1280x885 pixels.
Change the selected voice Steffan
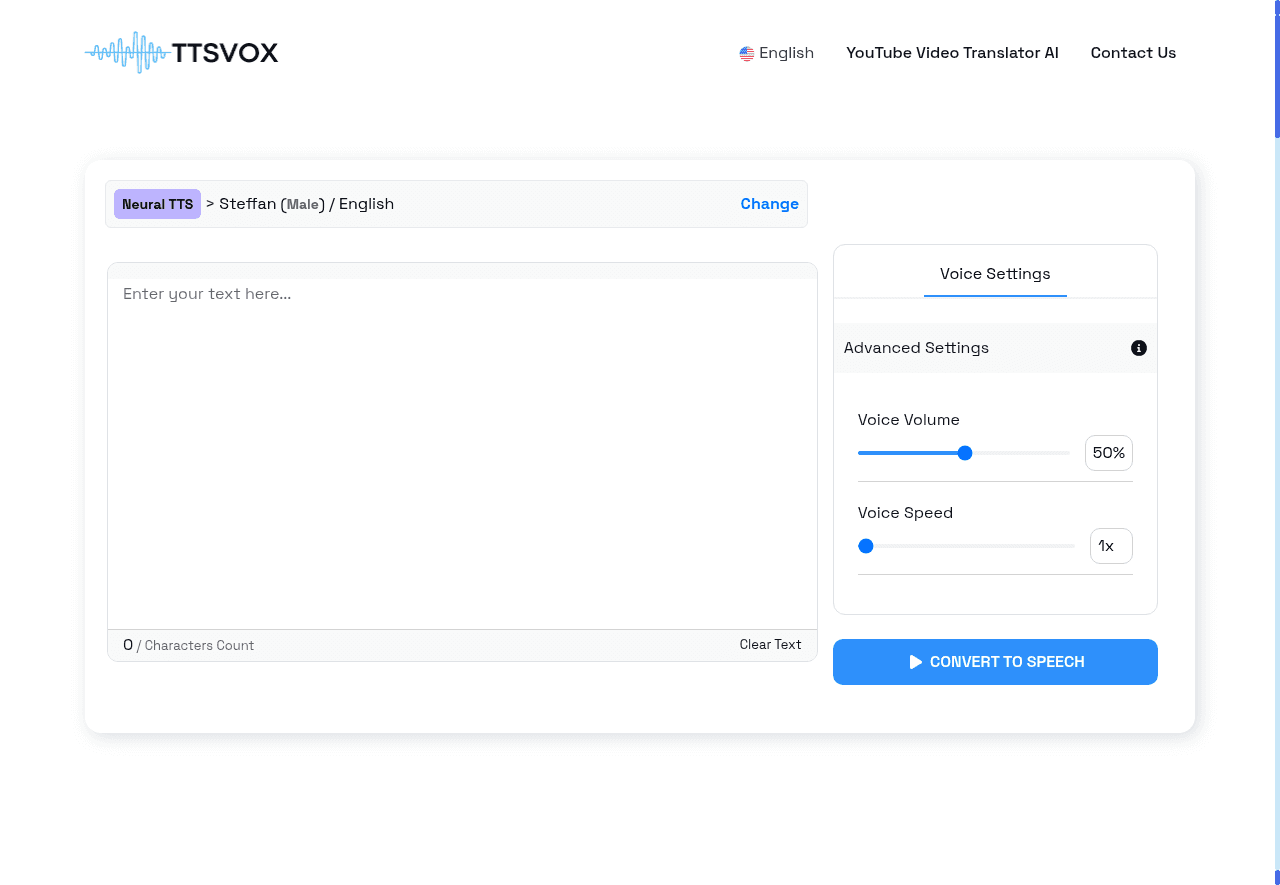pyautogui.click(x=246, y=203)
